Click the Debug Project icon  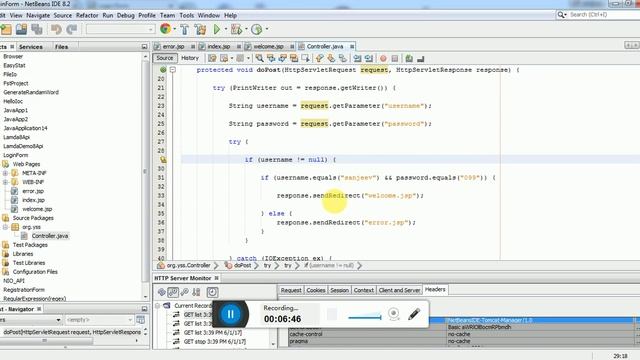click(236, 29)
